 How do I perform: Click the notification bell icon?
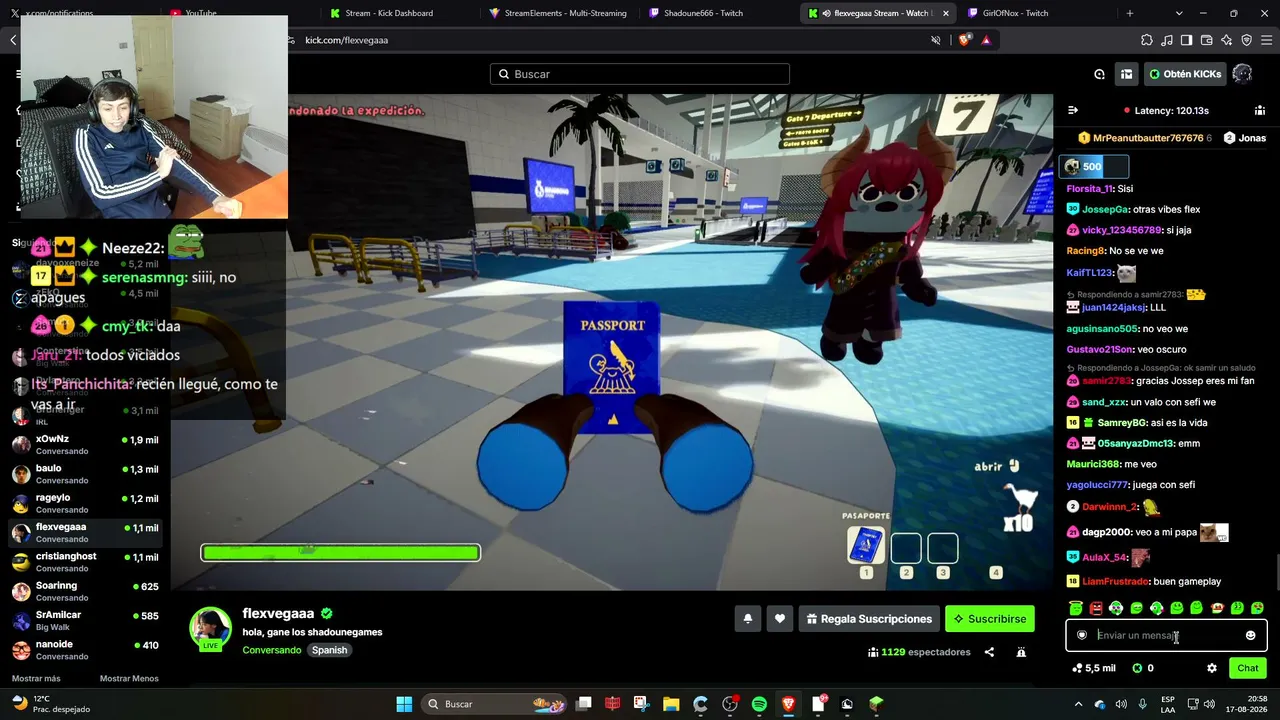pos(747,619)
